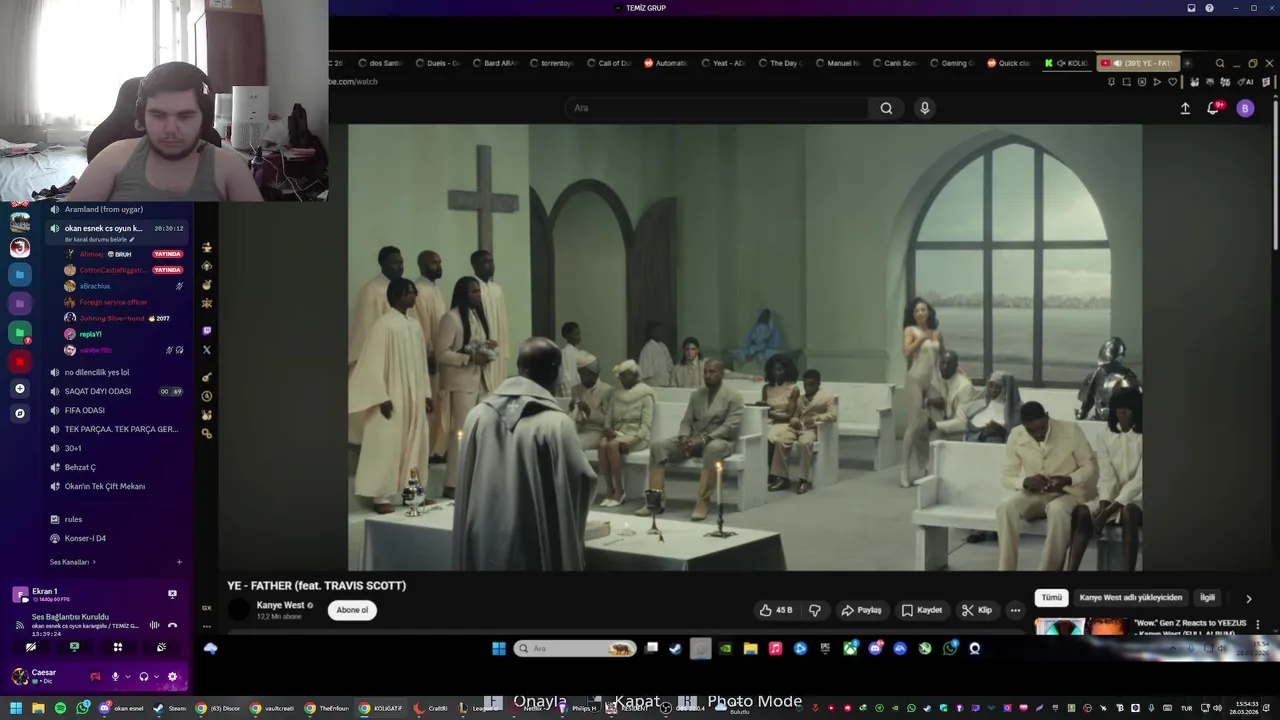The image size is (1280, 720).
Task: Edit channel status Bir kanal durumu belirle
Action: (99, 240)
